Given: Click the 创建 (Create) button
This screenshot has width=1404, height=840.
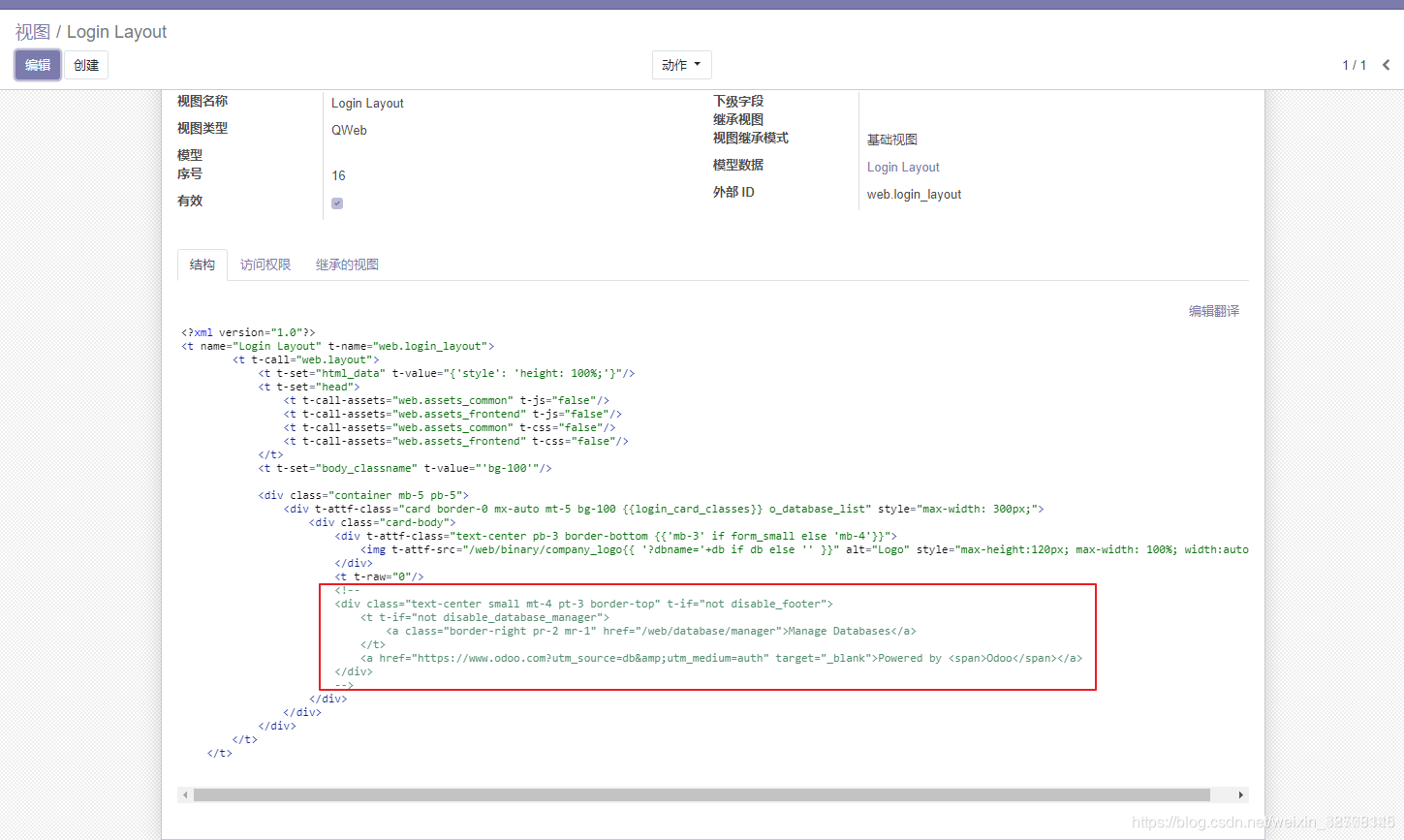Looking at the screenshot, I should (86, 65).
